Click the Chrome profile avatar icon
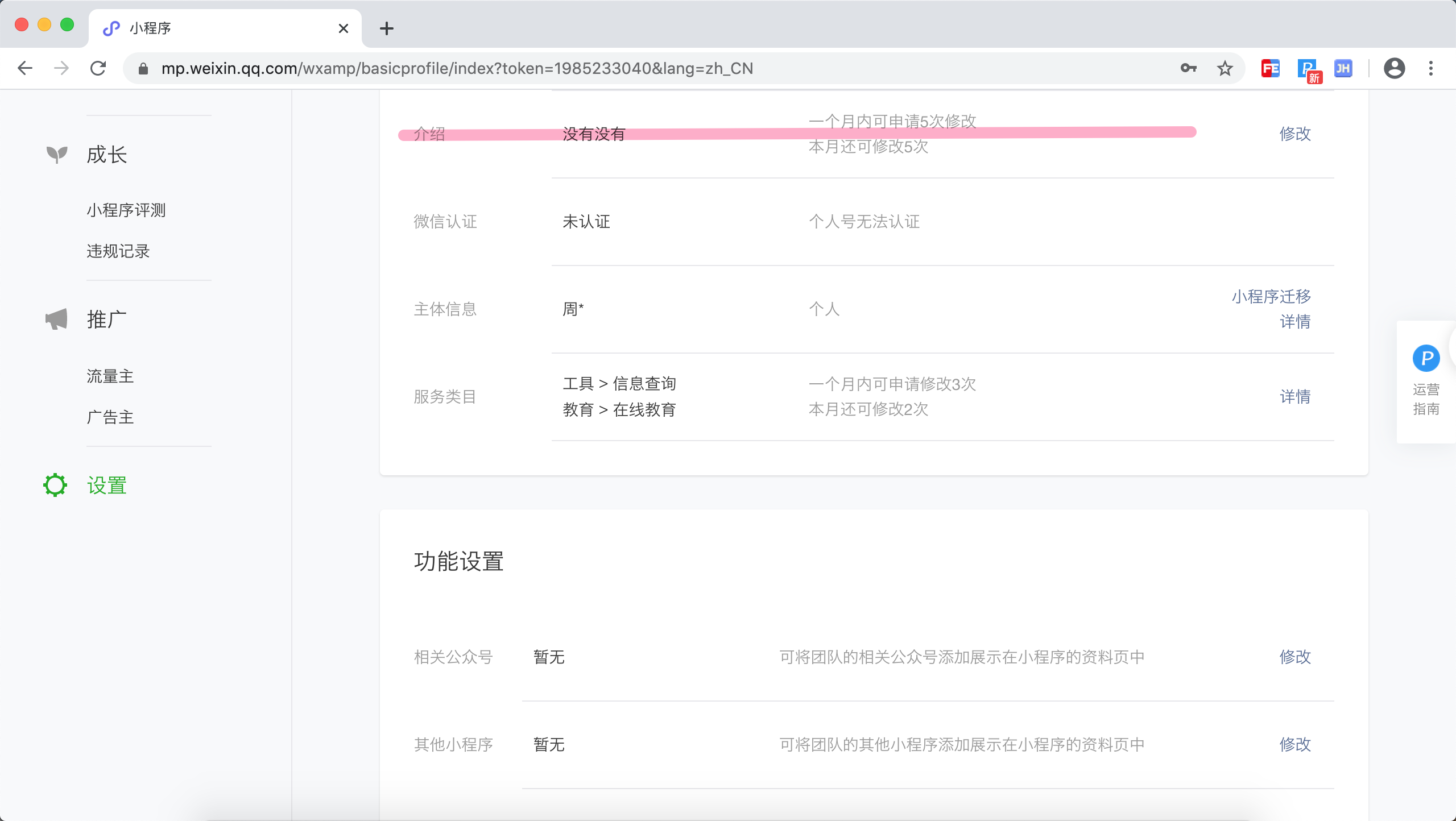Image resolution: width=1456 pixels, height=821 pixels. pyautogui.click(x=1394, y=69)
